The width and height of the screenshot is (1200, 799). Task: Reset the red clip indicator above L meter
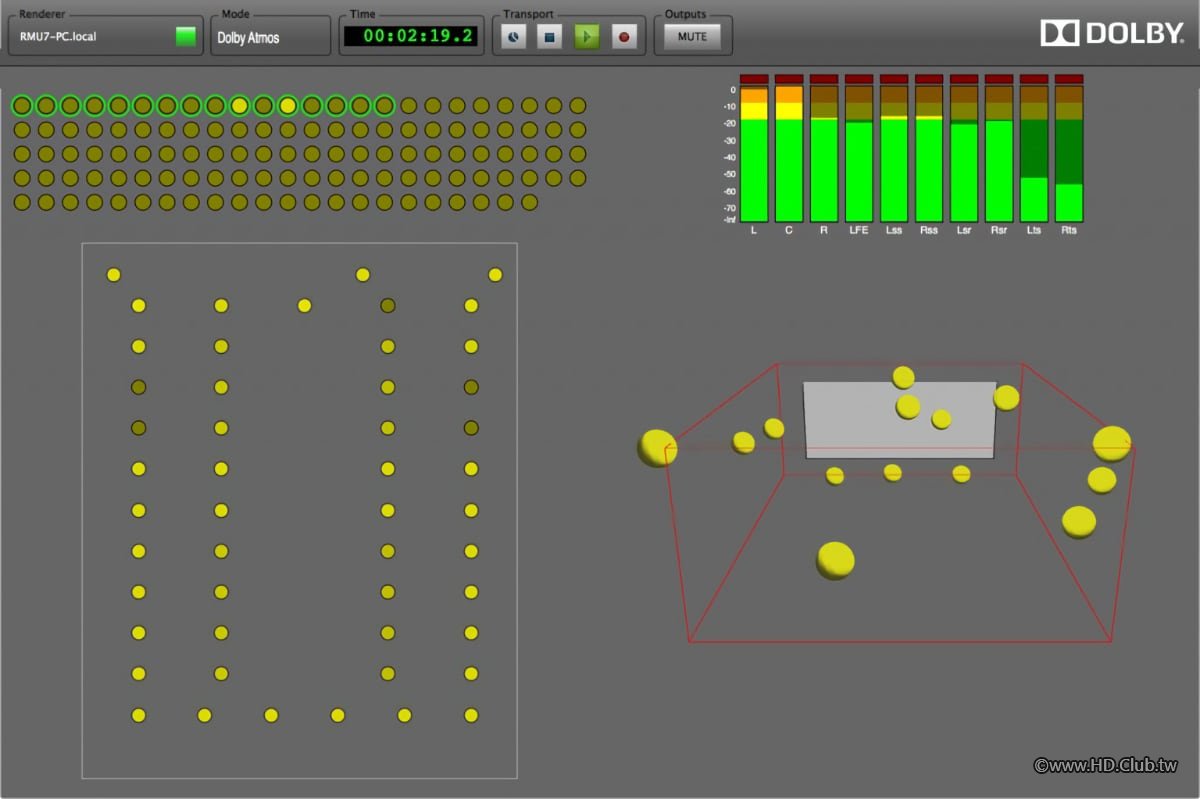point(754,78)
